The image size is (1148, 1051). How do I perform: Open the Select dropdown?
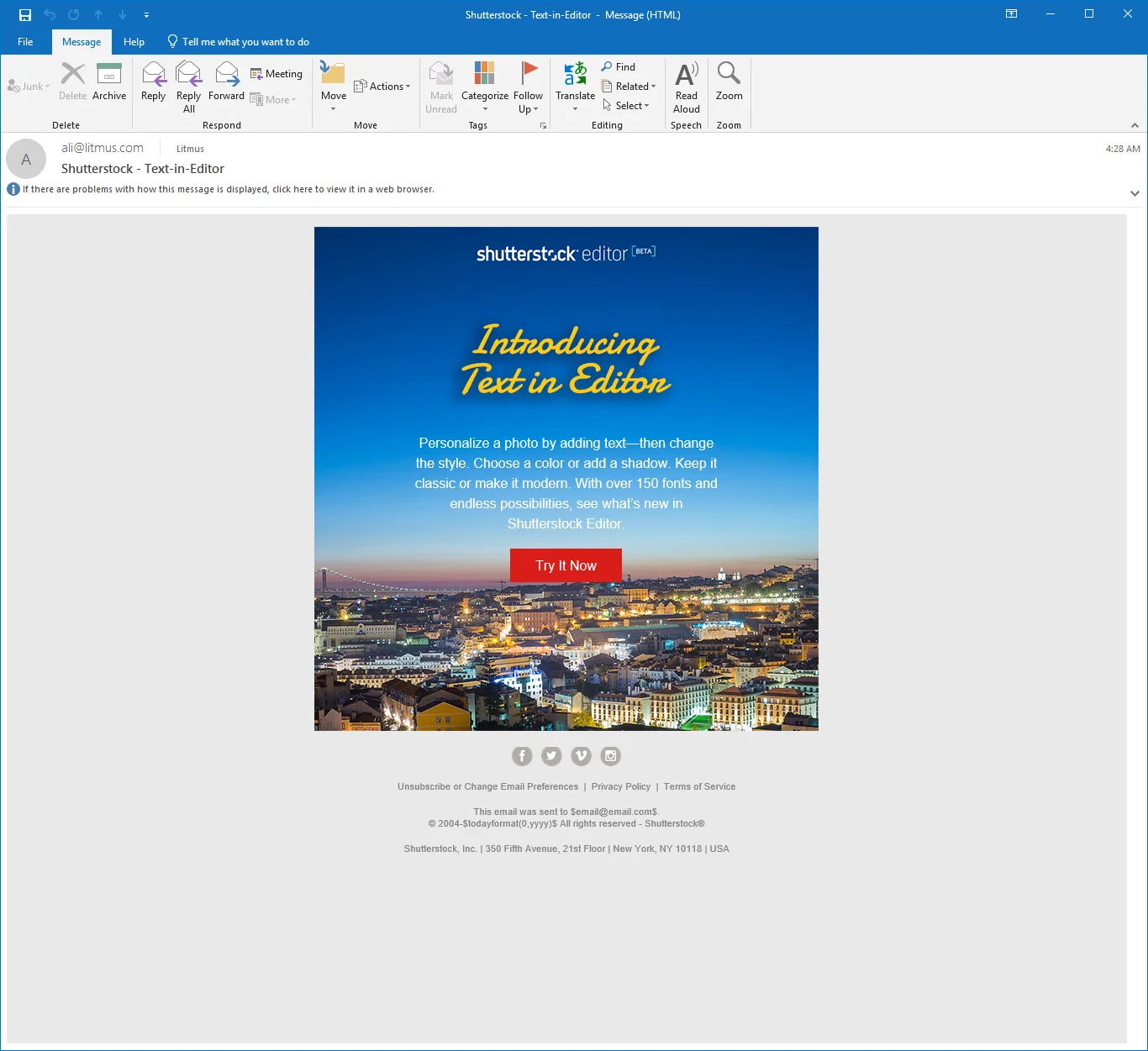click(626, 106)
